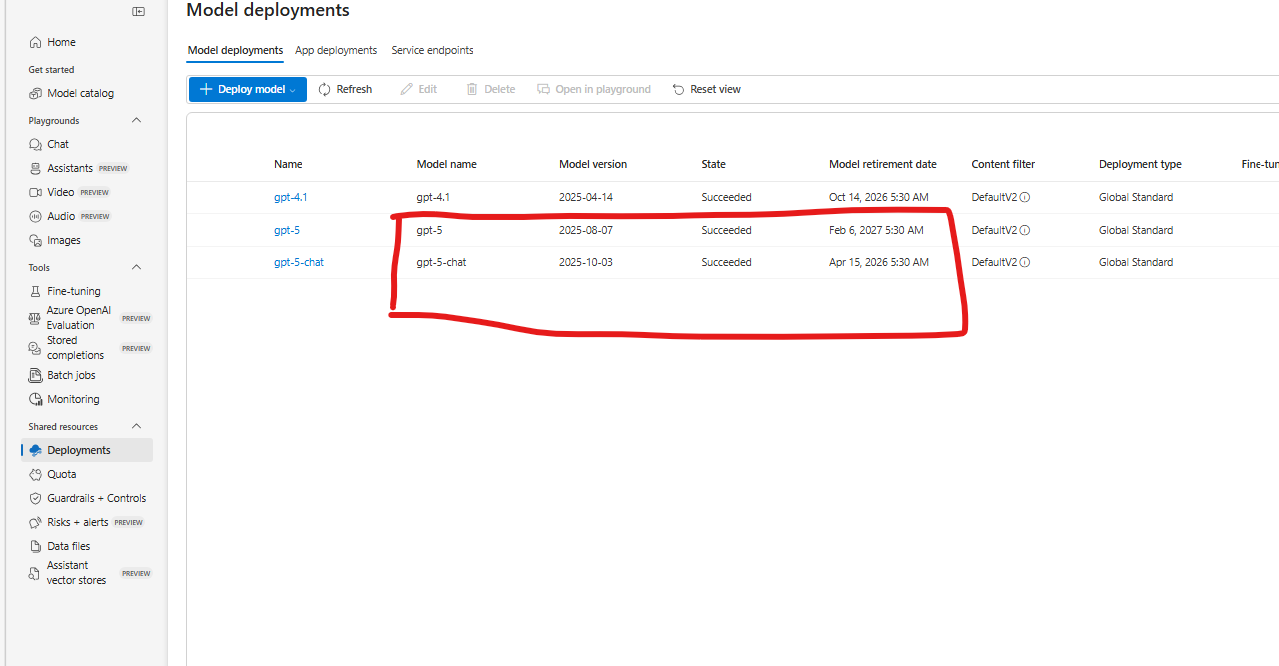Sort by Model retirement date column
Viewport: 1279px width, 666px height.
coord(883,164)
